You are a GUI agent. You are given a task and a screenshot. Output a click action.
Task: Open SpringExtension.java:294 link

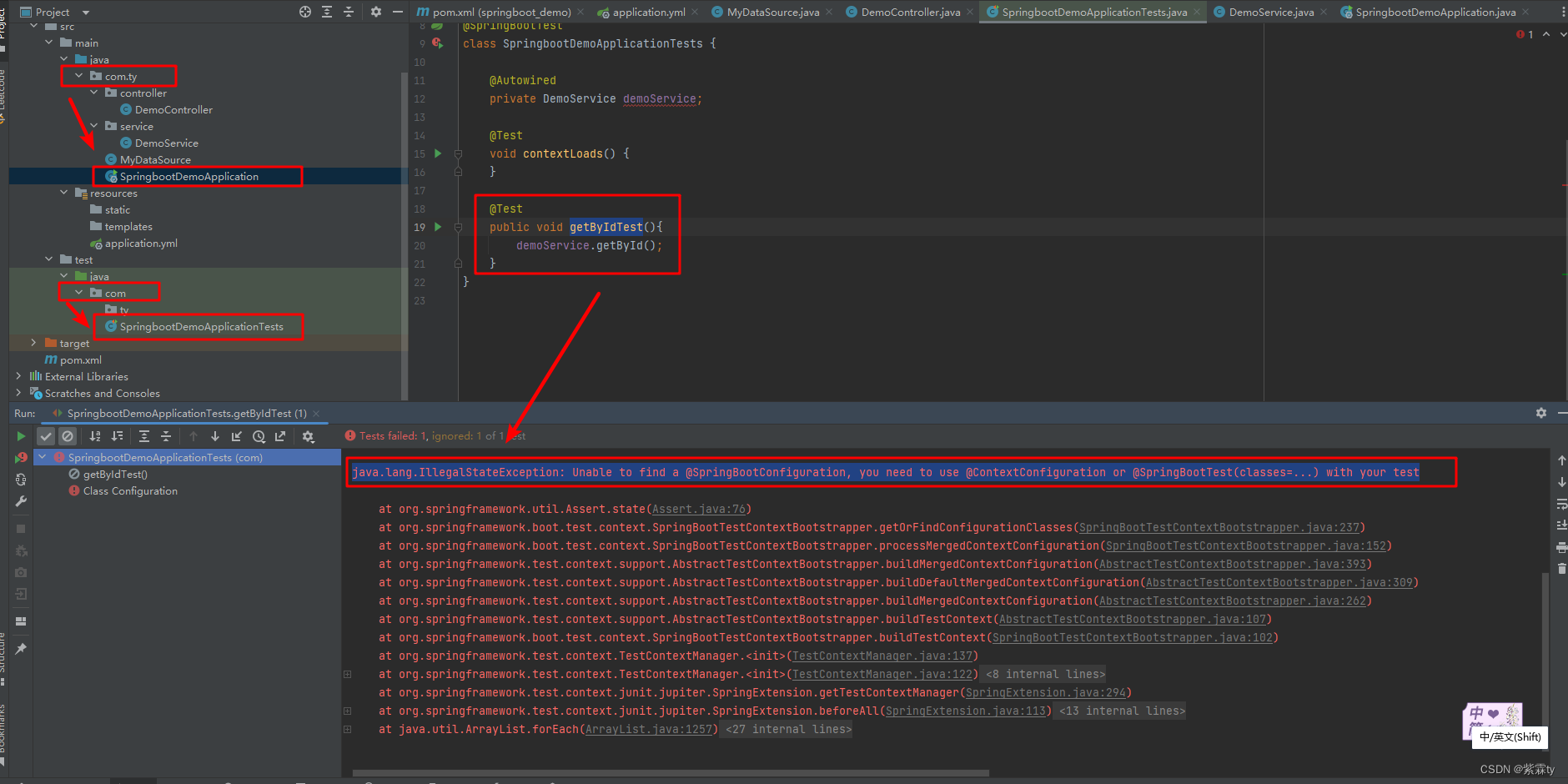(1046, 692)
